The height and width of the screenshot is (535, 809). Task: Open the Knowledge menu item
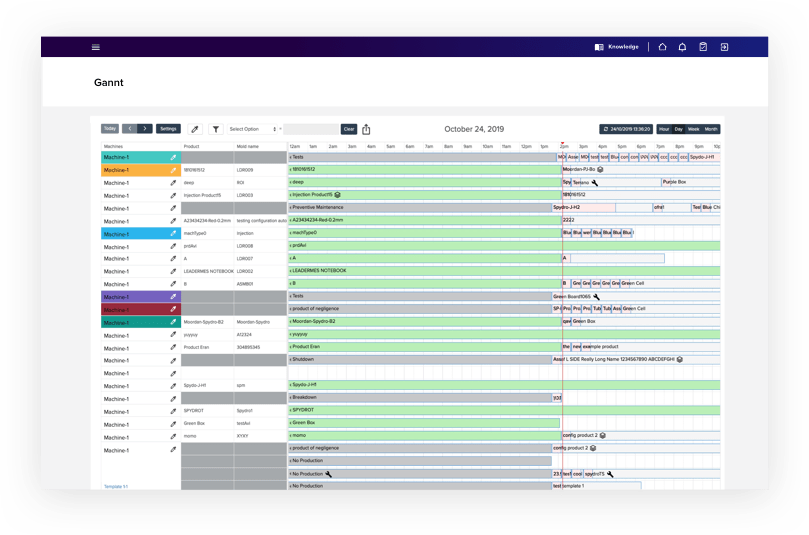point(616,47)
